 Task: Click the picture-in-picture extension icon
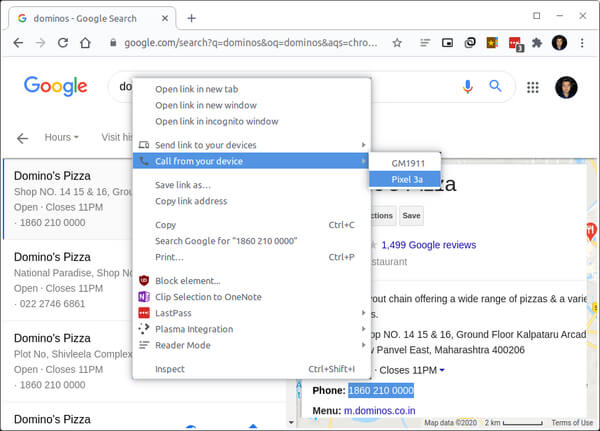point(447,42)
